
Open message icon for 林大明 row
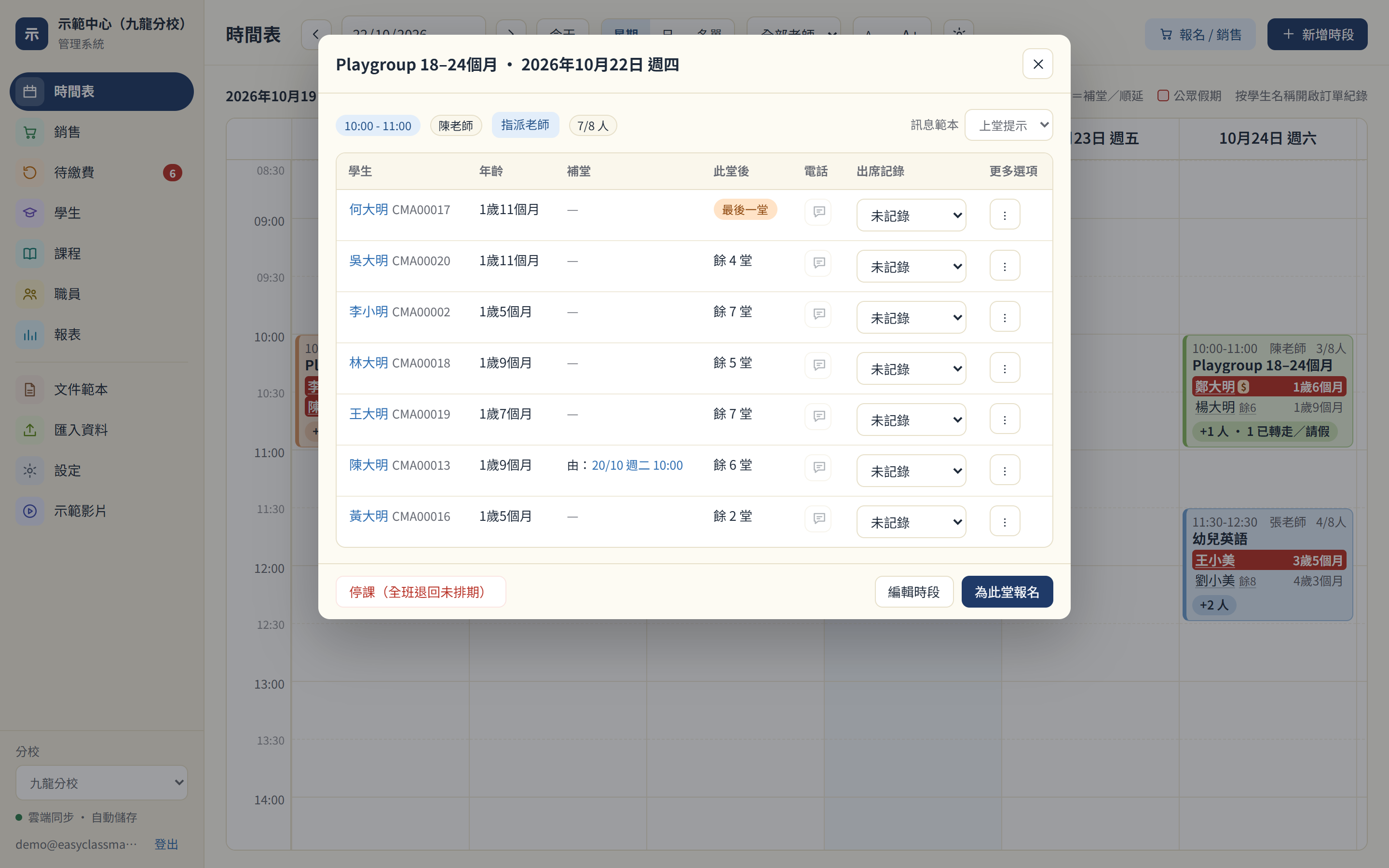pos(818,366)
